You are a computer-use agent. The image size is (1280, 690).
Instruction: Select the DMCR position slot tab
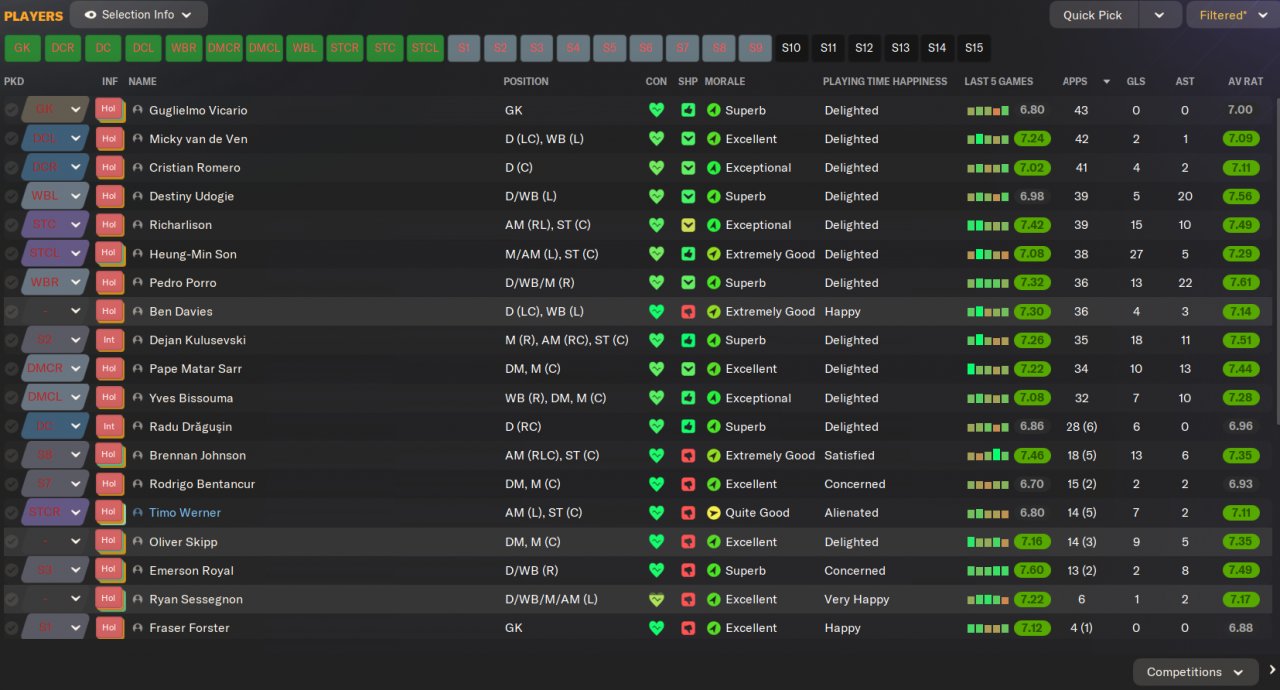click(224, 48)
